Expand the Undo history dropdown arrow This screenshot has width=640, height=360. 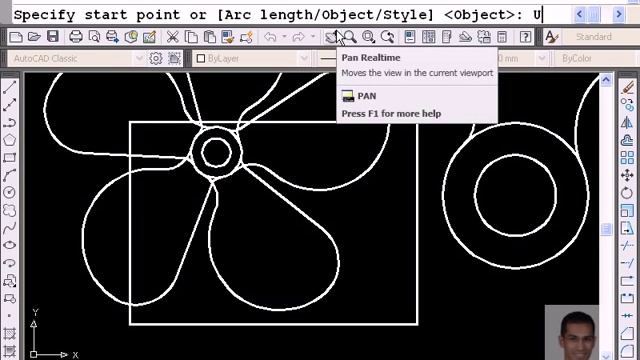click(x=284, y=37)
